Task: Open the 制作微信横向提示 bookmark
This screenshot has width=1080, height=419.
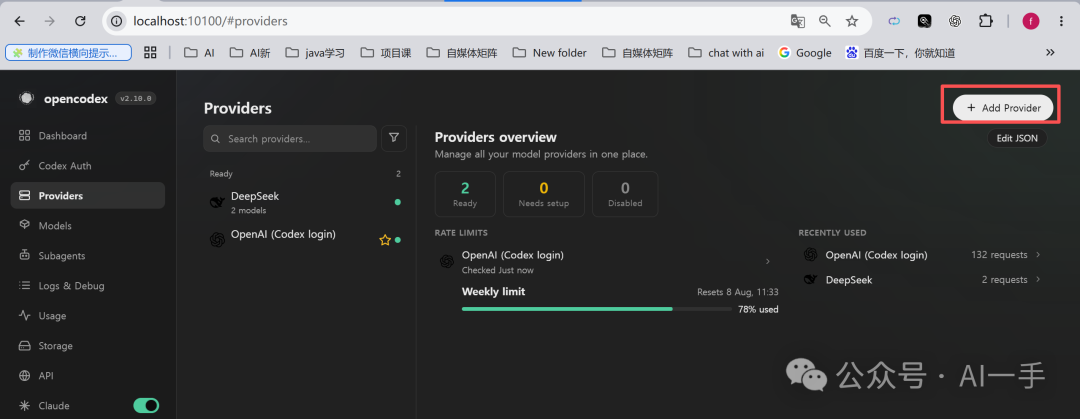Action: click(68, 52)
